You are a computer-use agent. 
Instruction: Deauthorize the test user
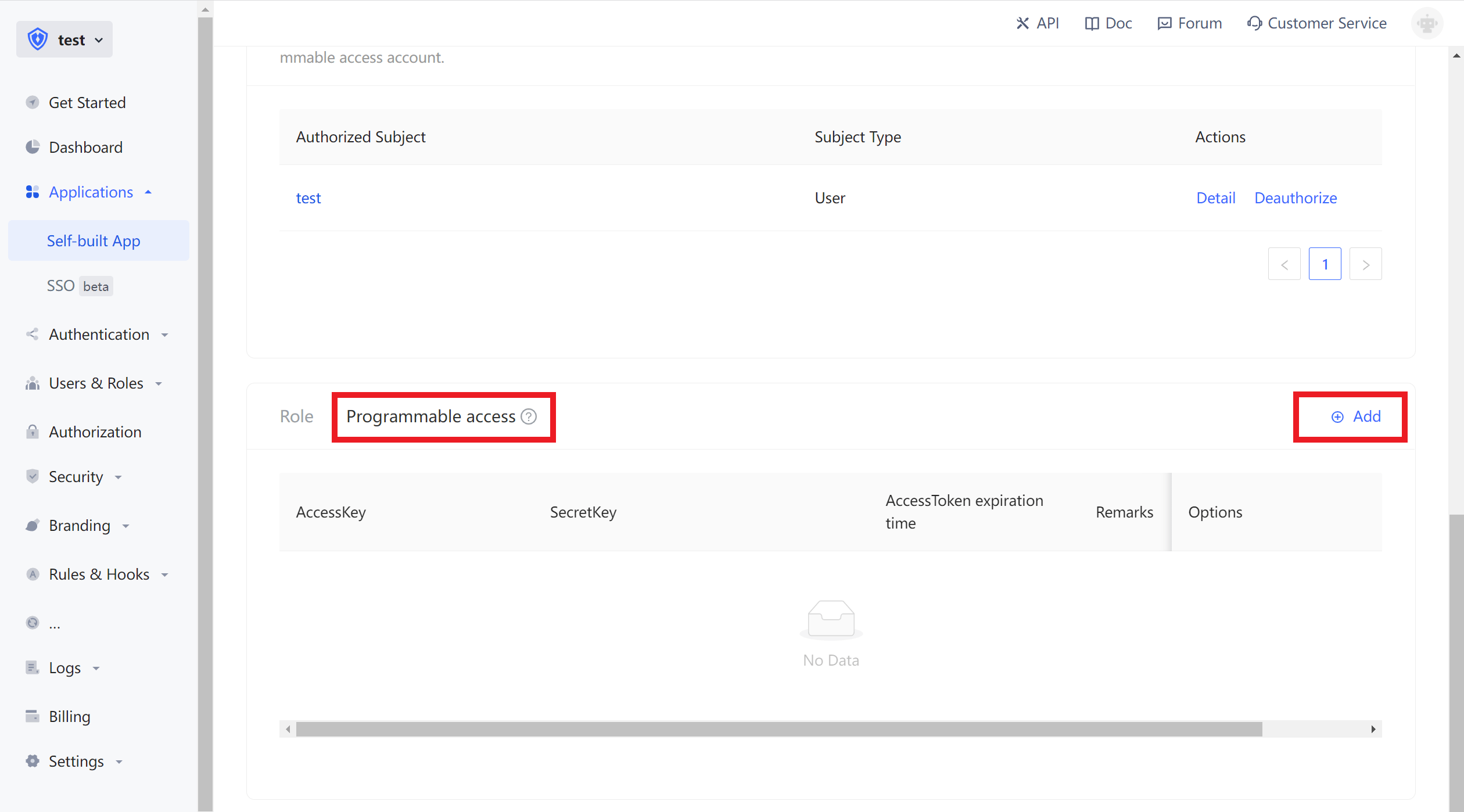[1296, 198]
